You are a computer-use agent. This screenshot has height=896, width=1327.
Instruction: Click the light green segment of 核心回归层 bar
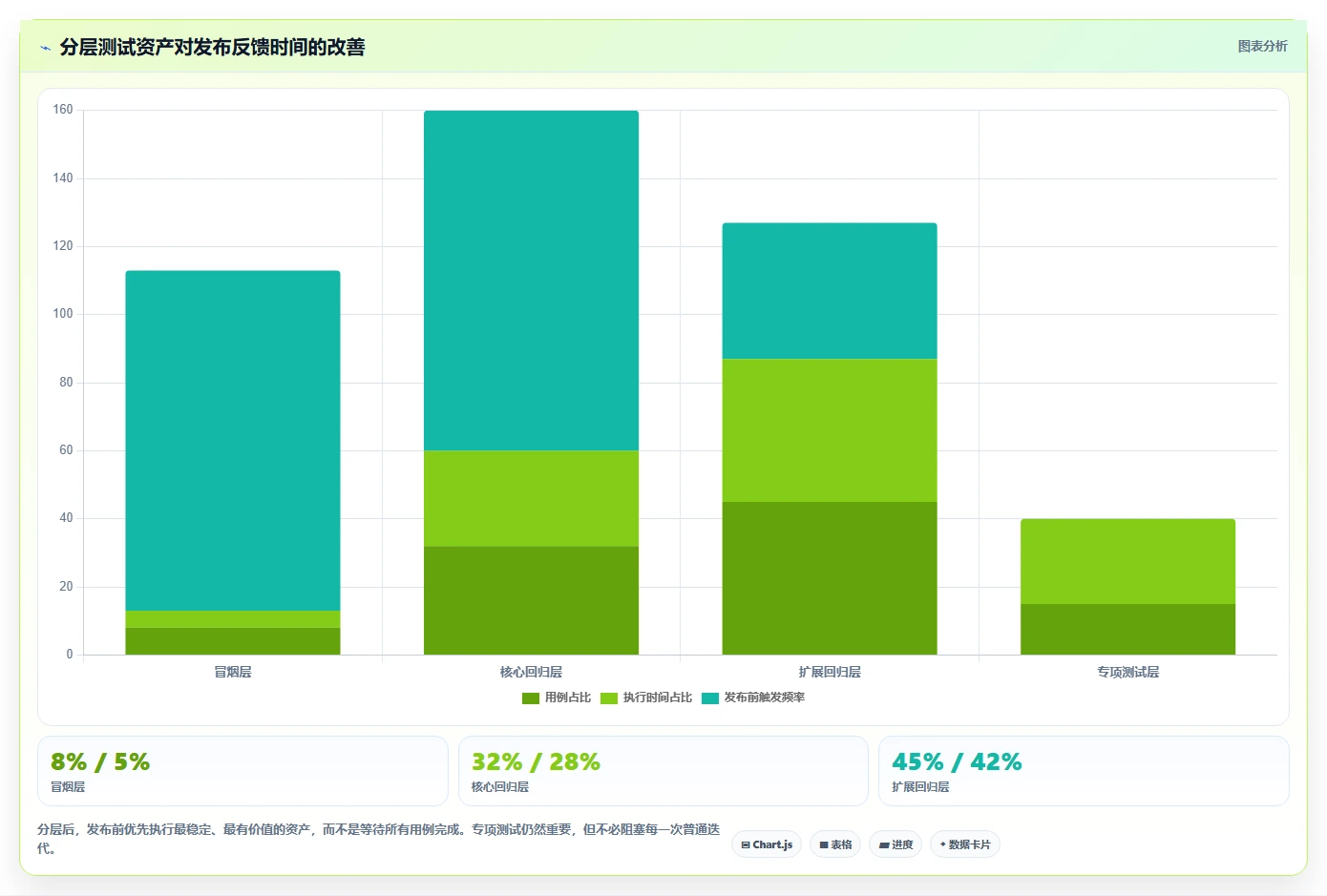pyautogui.click(x=531, y=498)
